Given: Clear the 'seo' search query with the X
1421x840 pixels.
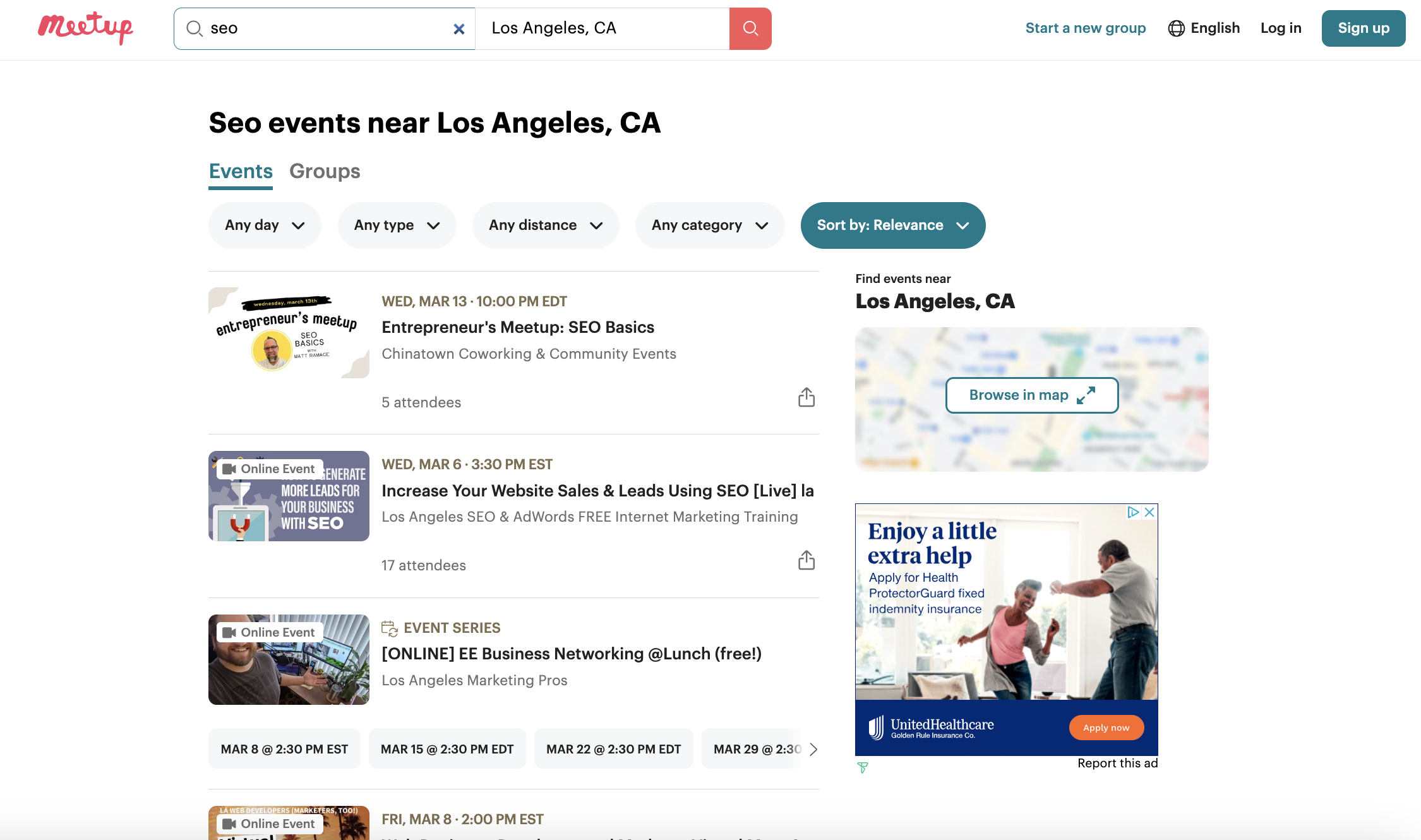Looking at the screenshot, I should tap(459, 28).
